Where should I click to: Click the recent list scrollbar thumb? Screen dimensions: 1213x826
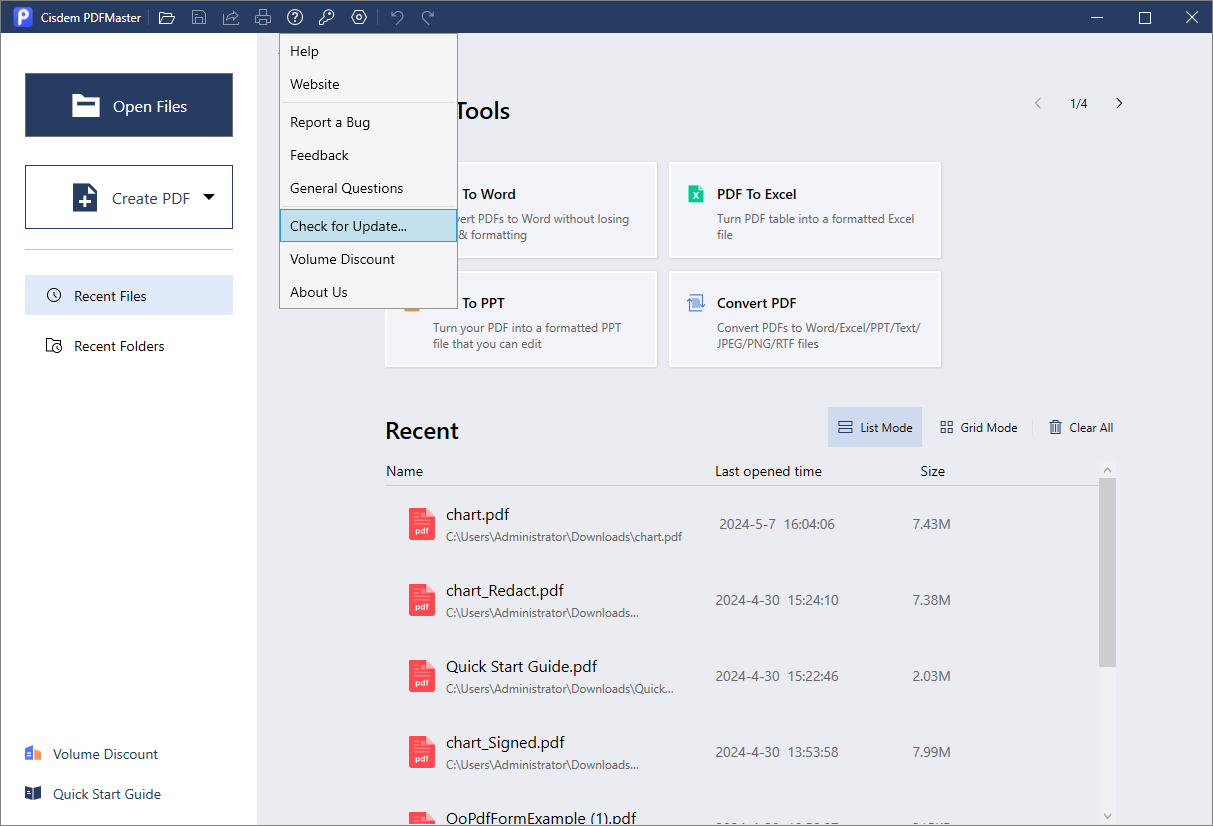coord(1107,572)
